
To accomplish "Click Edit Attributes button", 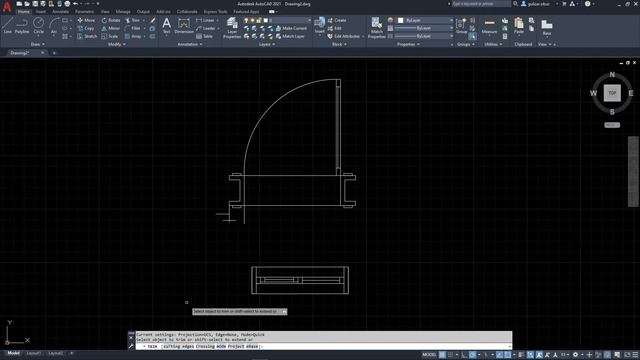I will pos(344,36).
